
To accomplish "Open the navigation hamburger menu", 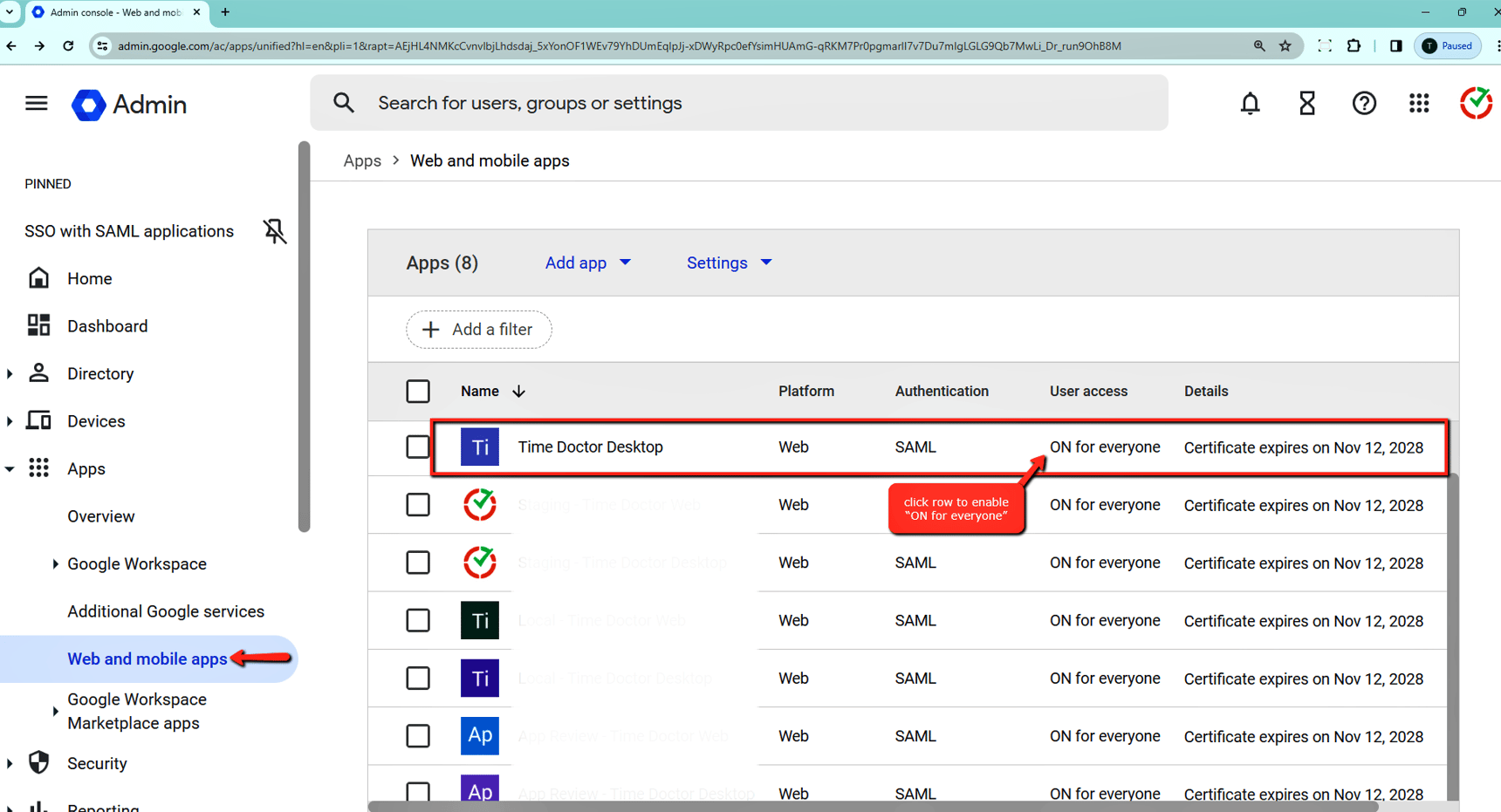I will point(37,103).
